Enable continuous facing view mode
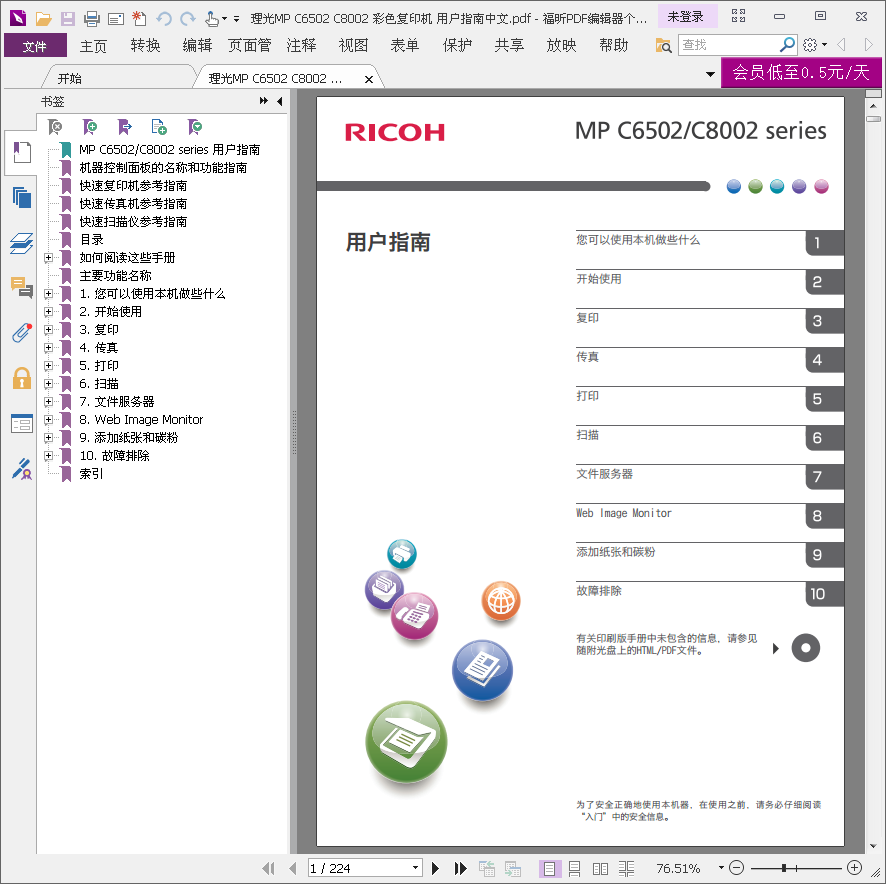Viewport: 886px width, 884px height. pyautogui.click(x=626, y=868)
